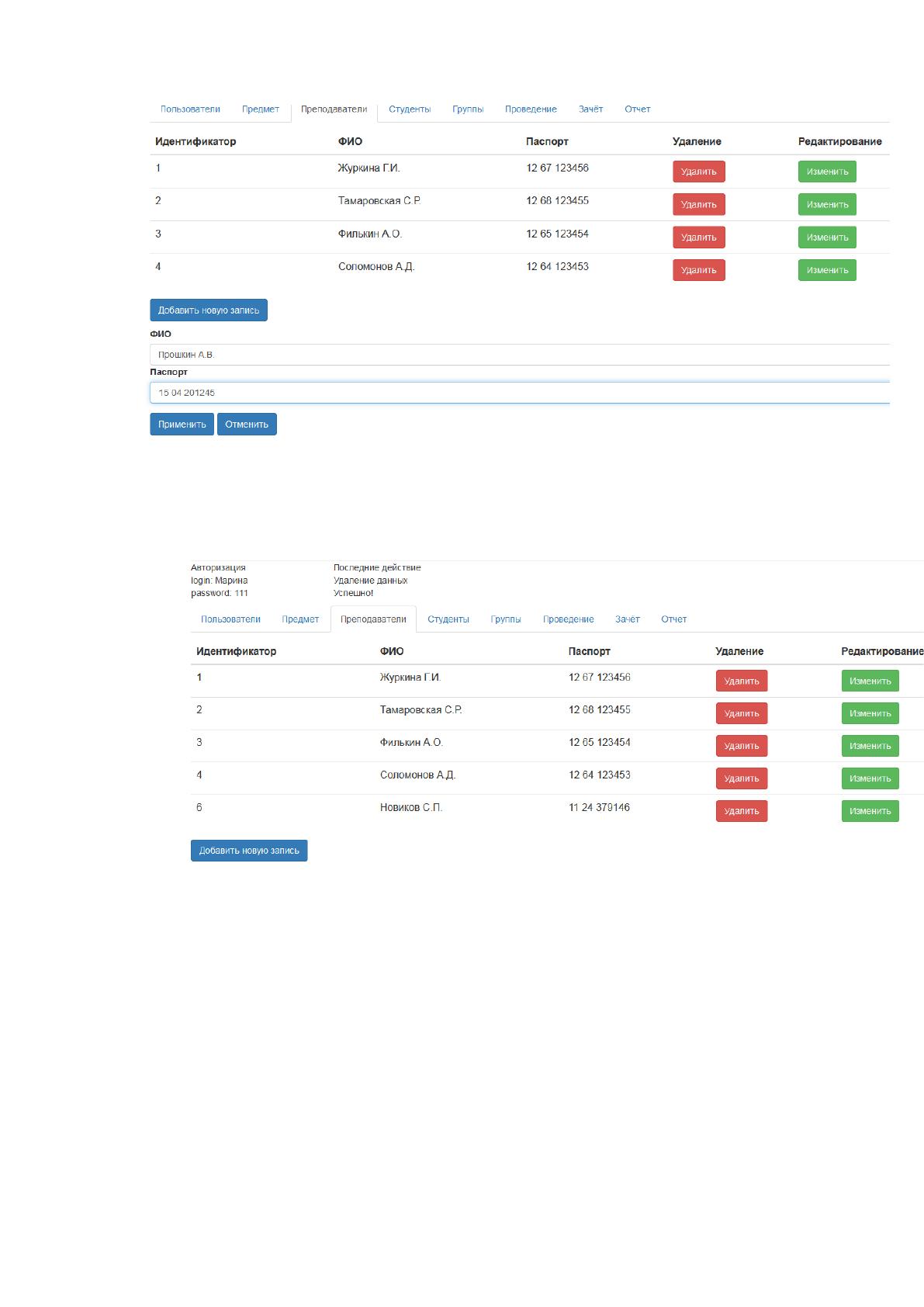The height and width of the screenshot is (1307, 924).
Task: Delete Тамаровская С.Р. in lower table
Action: click(742, 713)
